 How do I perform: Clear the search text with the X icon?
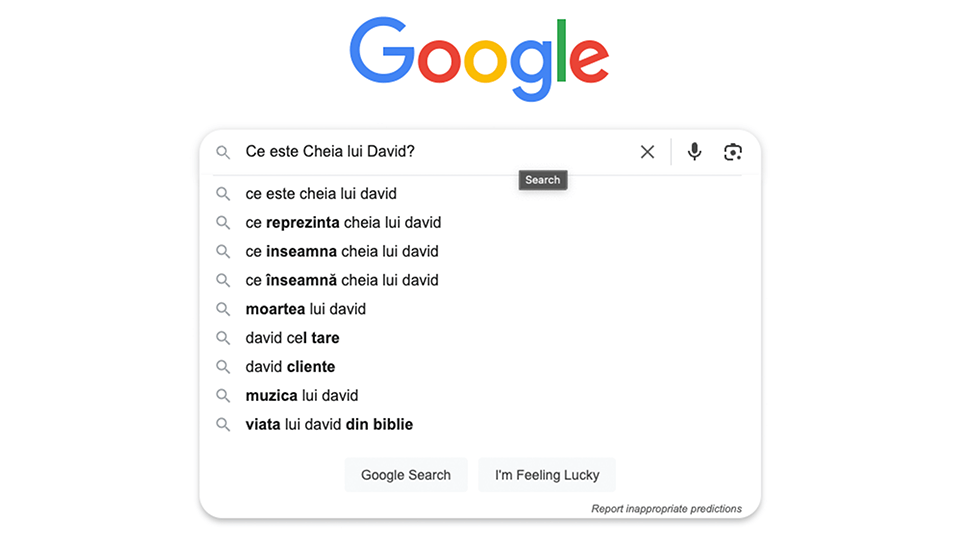(647, 152)
